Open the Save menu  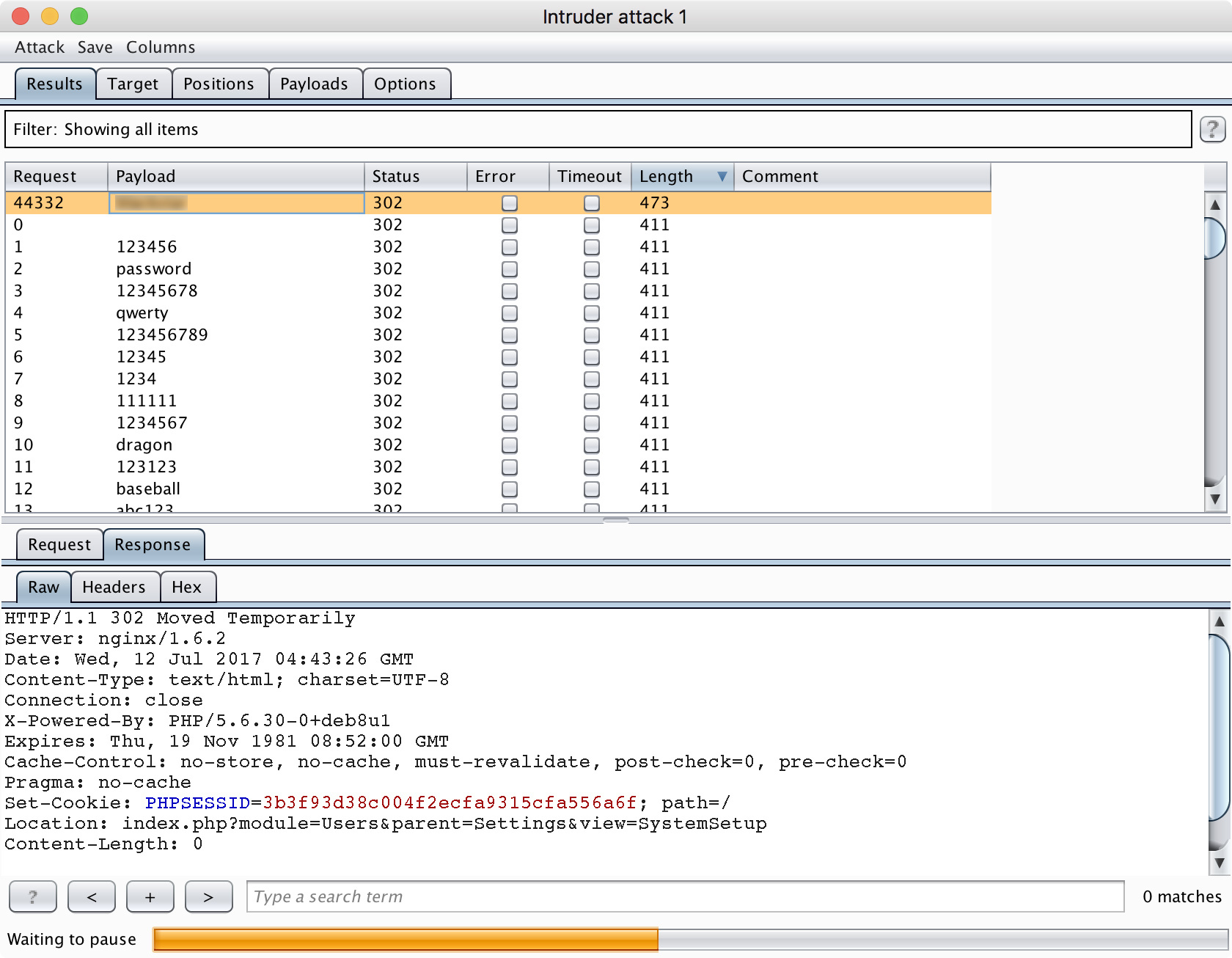[95, 48]
